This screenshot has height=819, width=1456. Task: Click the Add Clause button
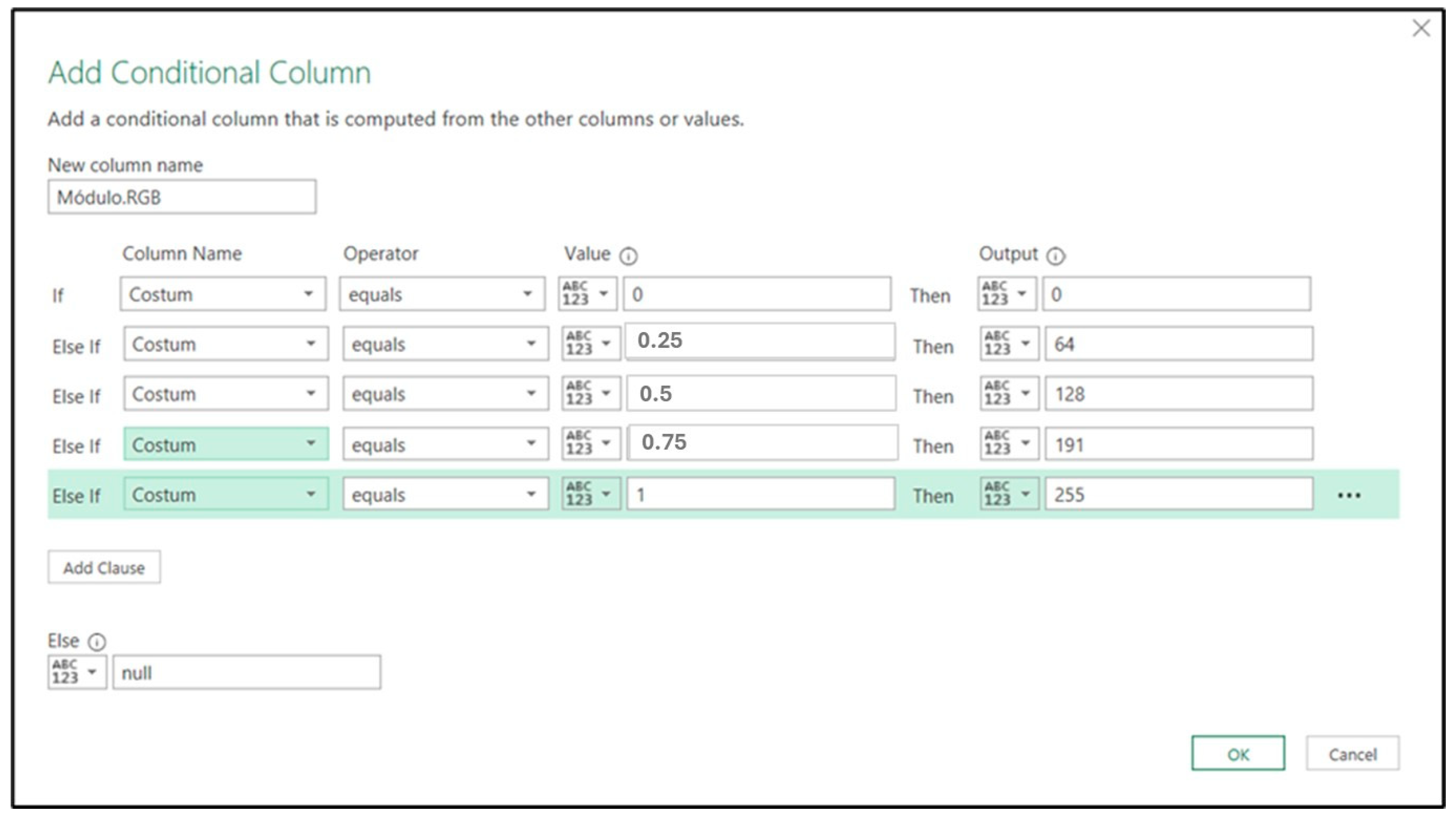(x=104, y=567)
